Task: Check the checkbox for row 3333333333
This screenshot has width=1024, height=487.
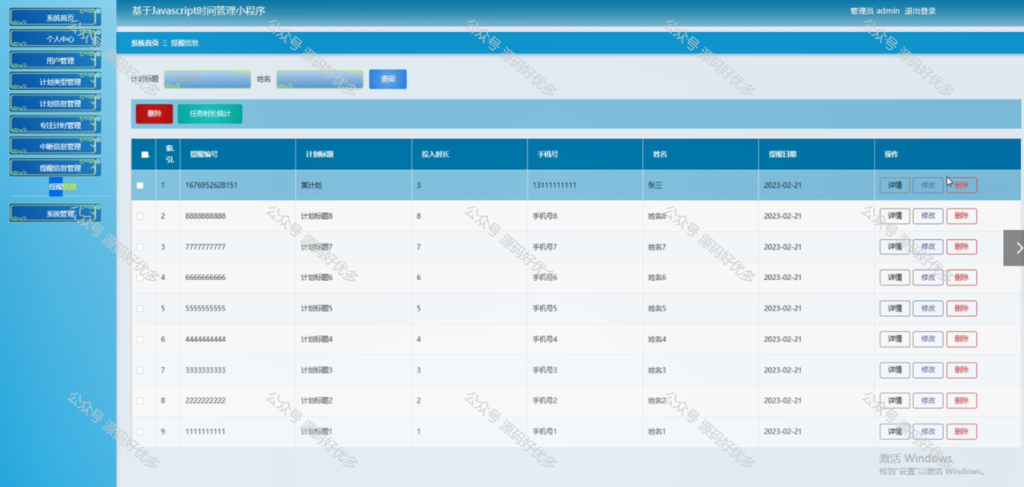Action: tap(140, 370)
